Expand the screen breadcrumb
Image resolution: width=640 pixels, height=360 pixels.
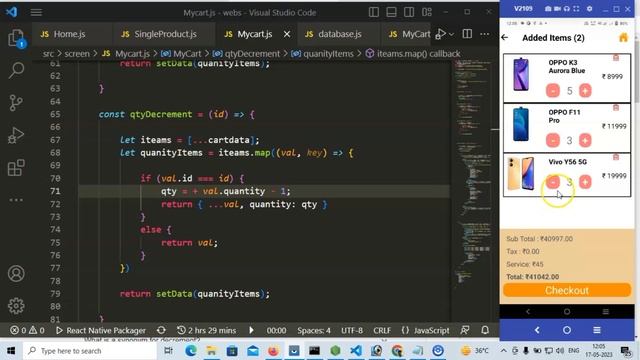point(77,53)
